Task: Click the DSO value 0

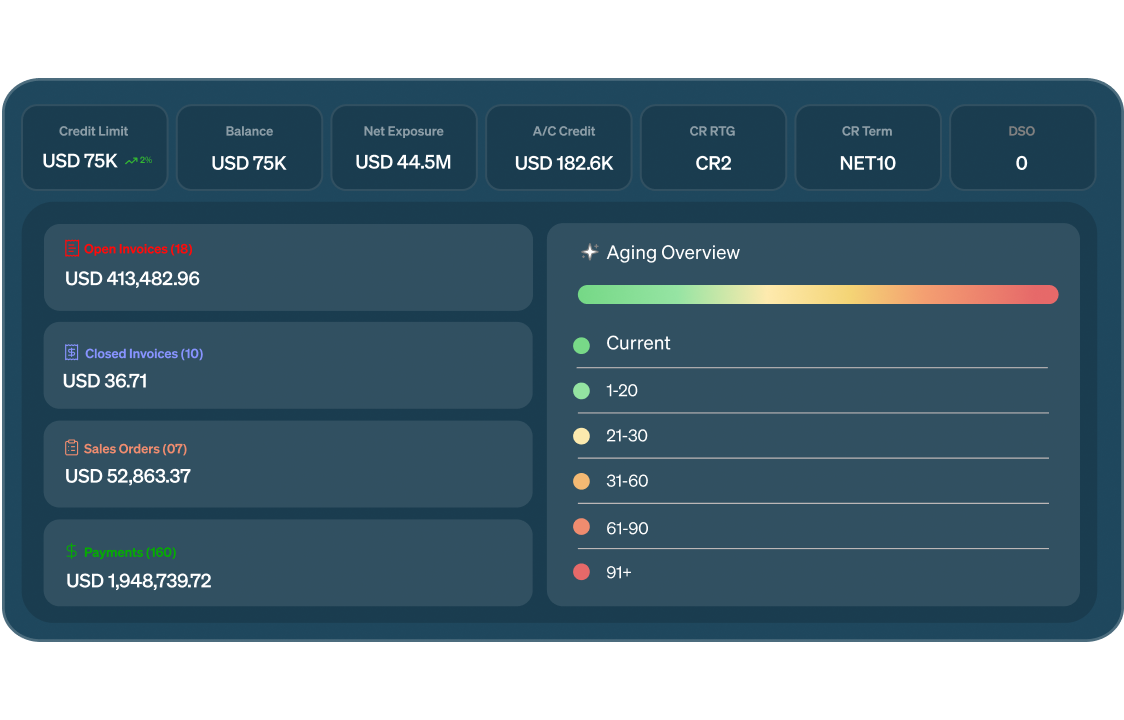Action: click(1021, 164)
